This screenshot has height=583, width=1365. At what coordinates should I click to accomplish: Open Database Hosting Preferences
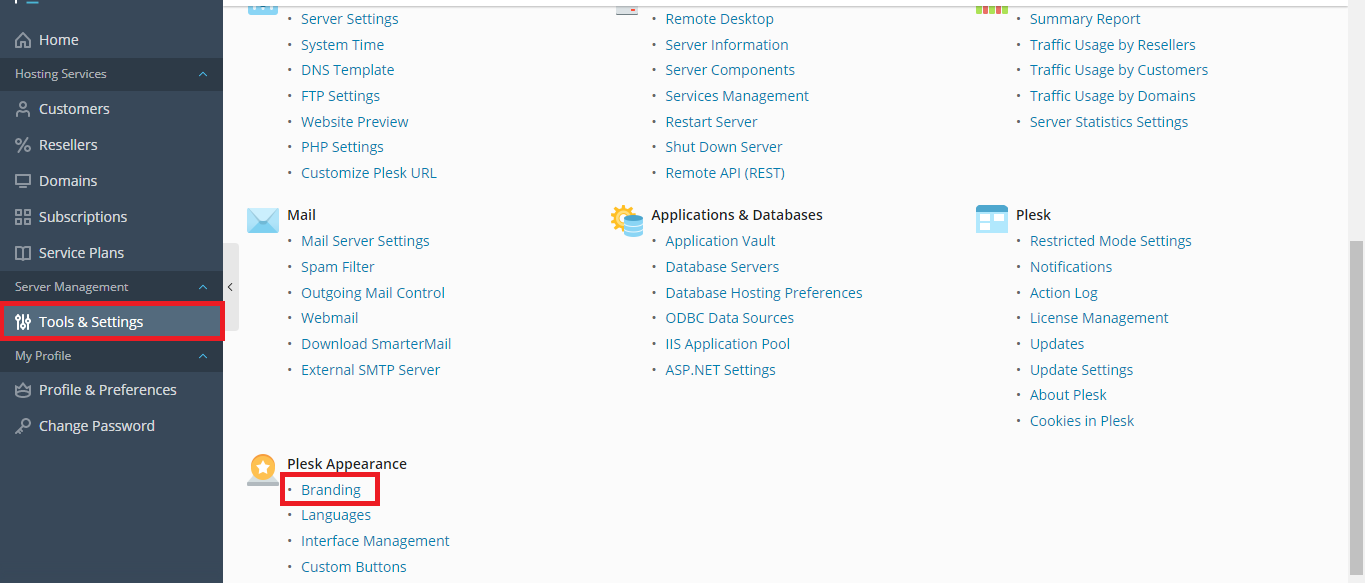(764, 293)
